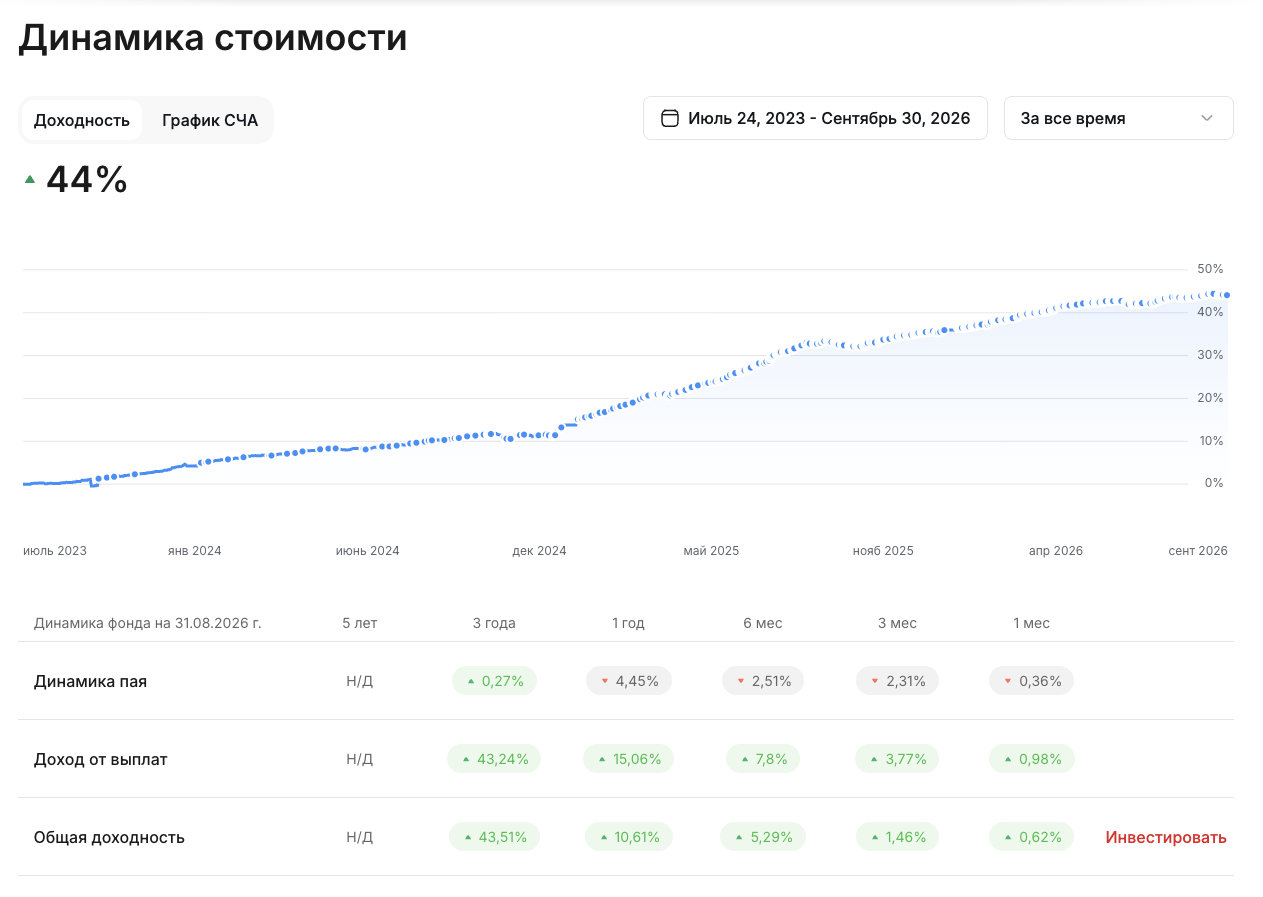Click the дек 2024 axis label
This screenshot has height=897, width=1263.
pos(540,551)
